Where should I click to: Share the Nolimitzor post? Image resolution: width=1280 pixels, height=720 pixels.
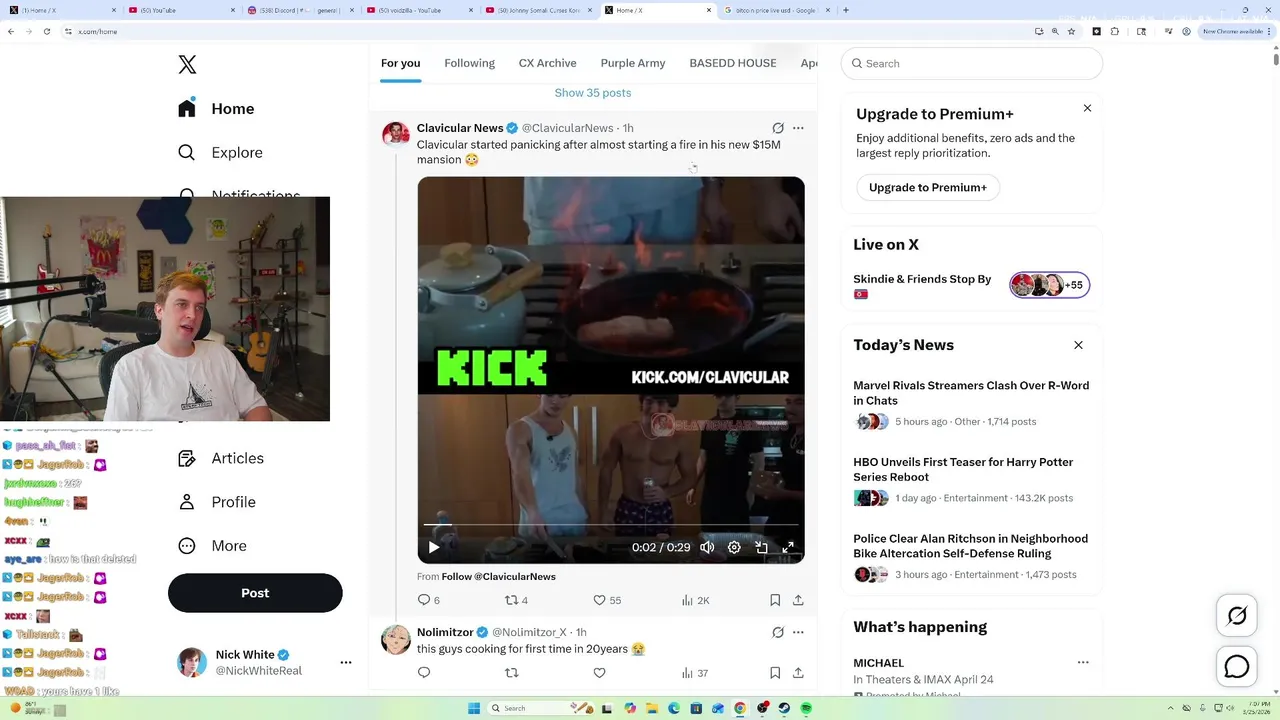798,673
